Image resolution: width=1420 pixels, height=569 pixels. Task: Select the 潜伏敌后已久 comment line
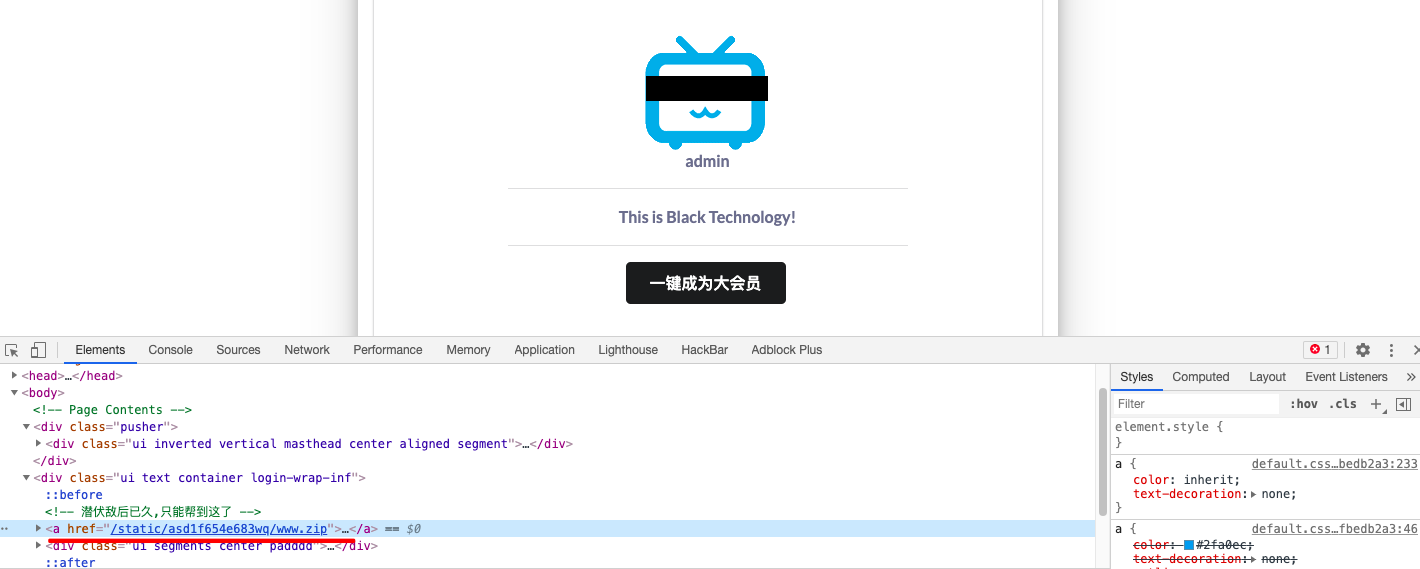pos(153,511)
